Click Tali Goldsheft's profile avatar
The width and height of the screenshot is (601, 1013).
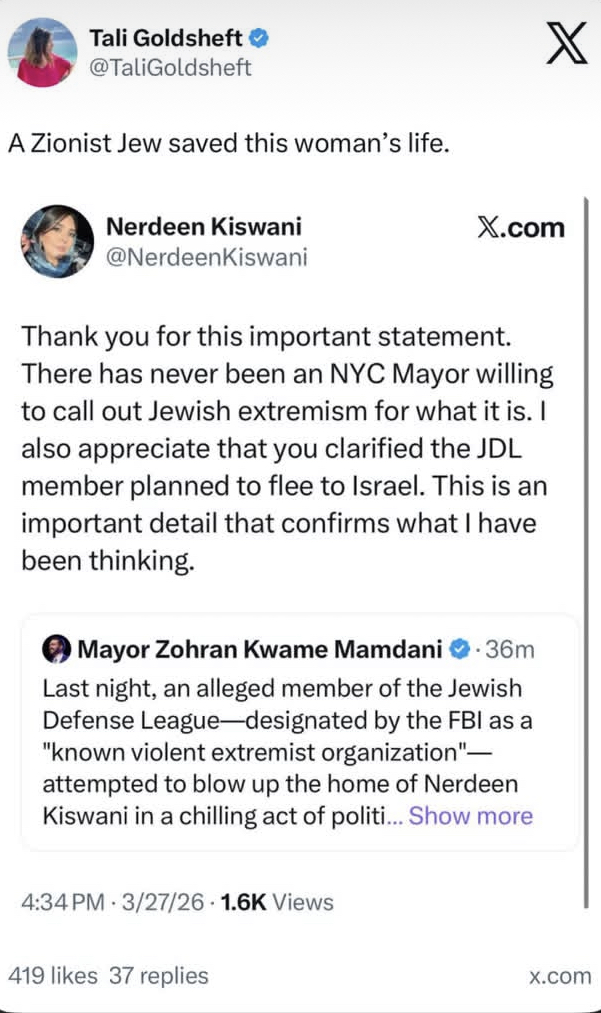[x=41, y=50]
